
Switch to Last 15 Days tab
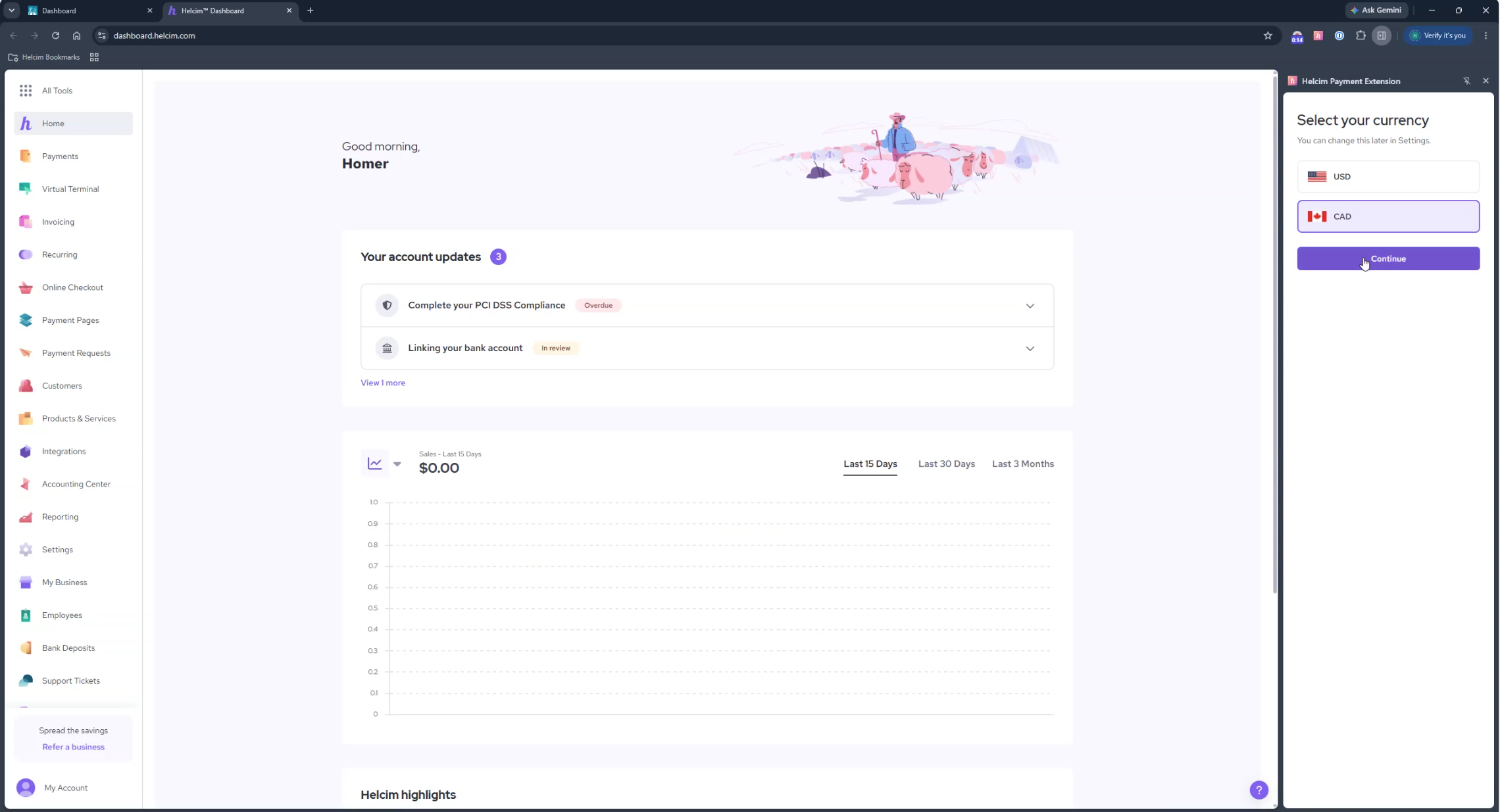pos(870,464)
